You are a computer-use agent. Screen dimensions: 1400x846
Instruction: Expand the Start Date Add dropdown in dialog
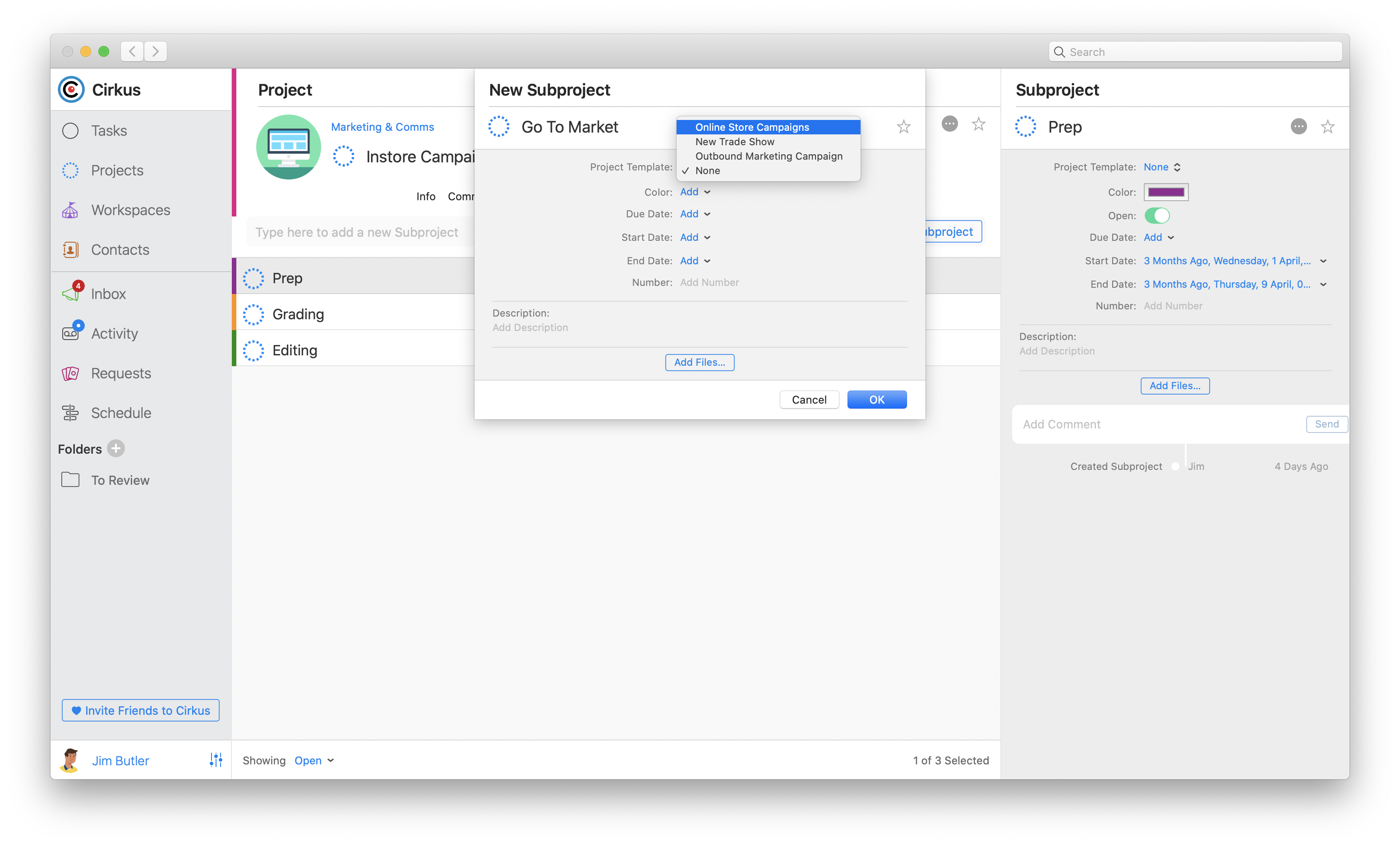point(695,238)
